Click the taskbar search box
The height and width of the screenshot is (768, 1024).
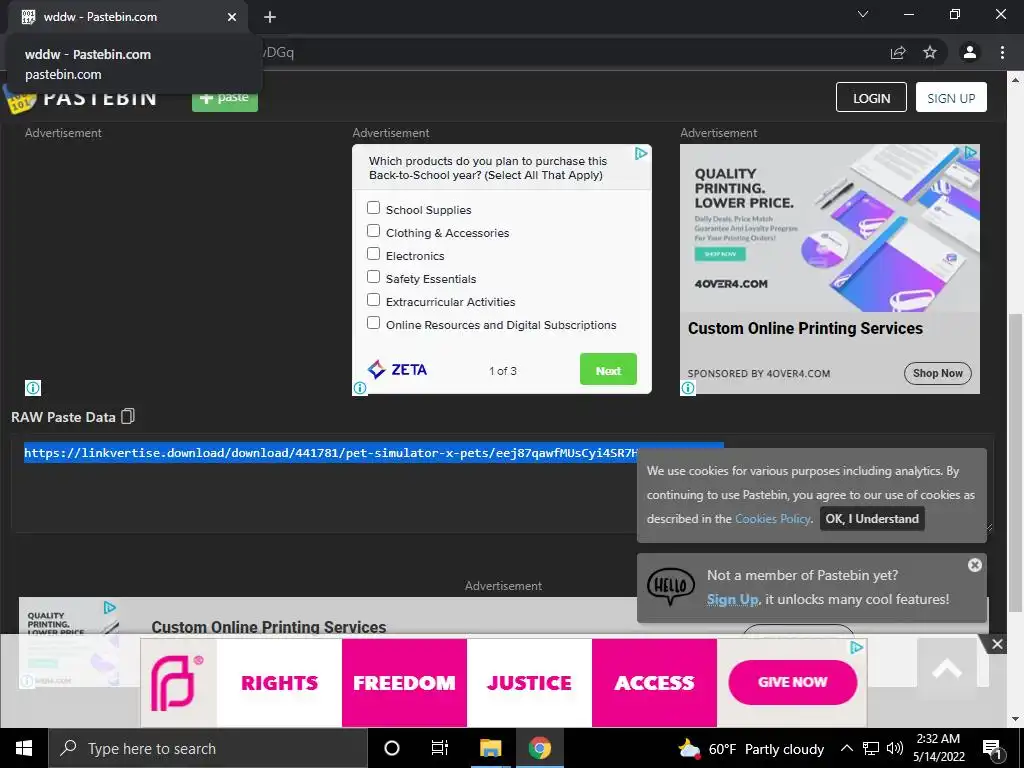point(208,748)
